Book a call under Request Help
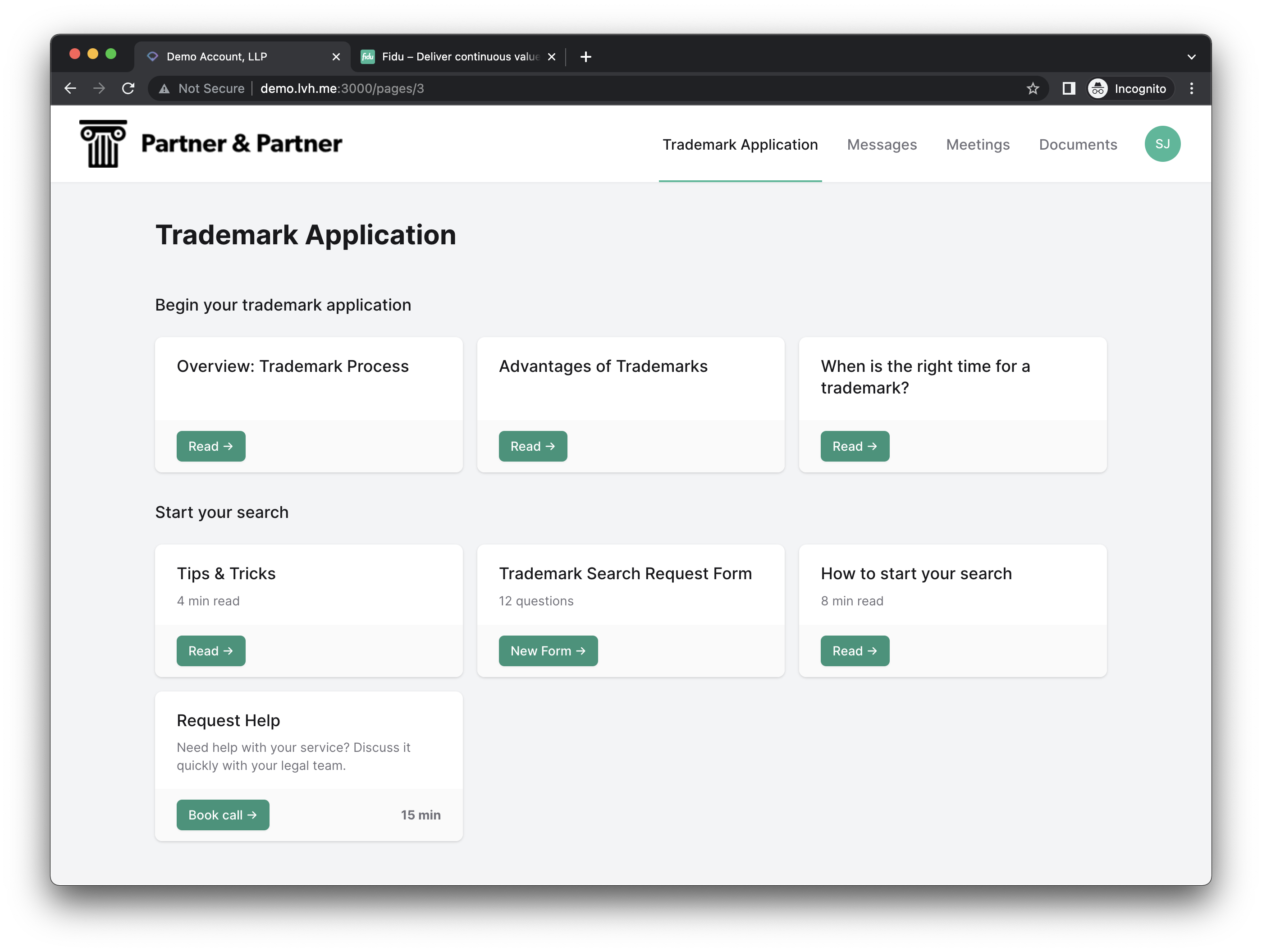The width and height of the screenshot is (1262, 952). [223, 815]
